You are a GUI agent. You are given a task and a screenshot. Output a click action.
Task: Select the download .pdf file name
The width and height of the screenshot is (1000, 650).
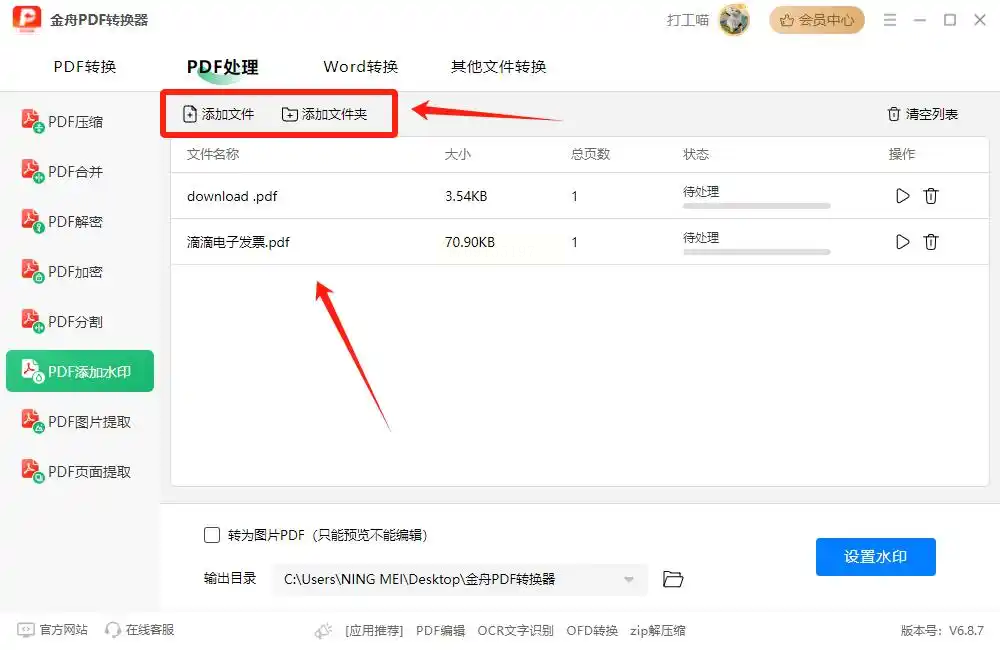tap(232, 196)
